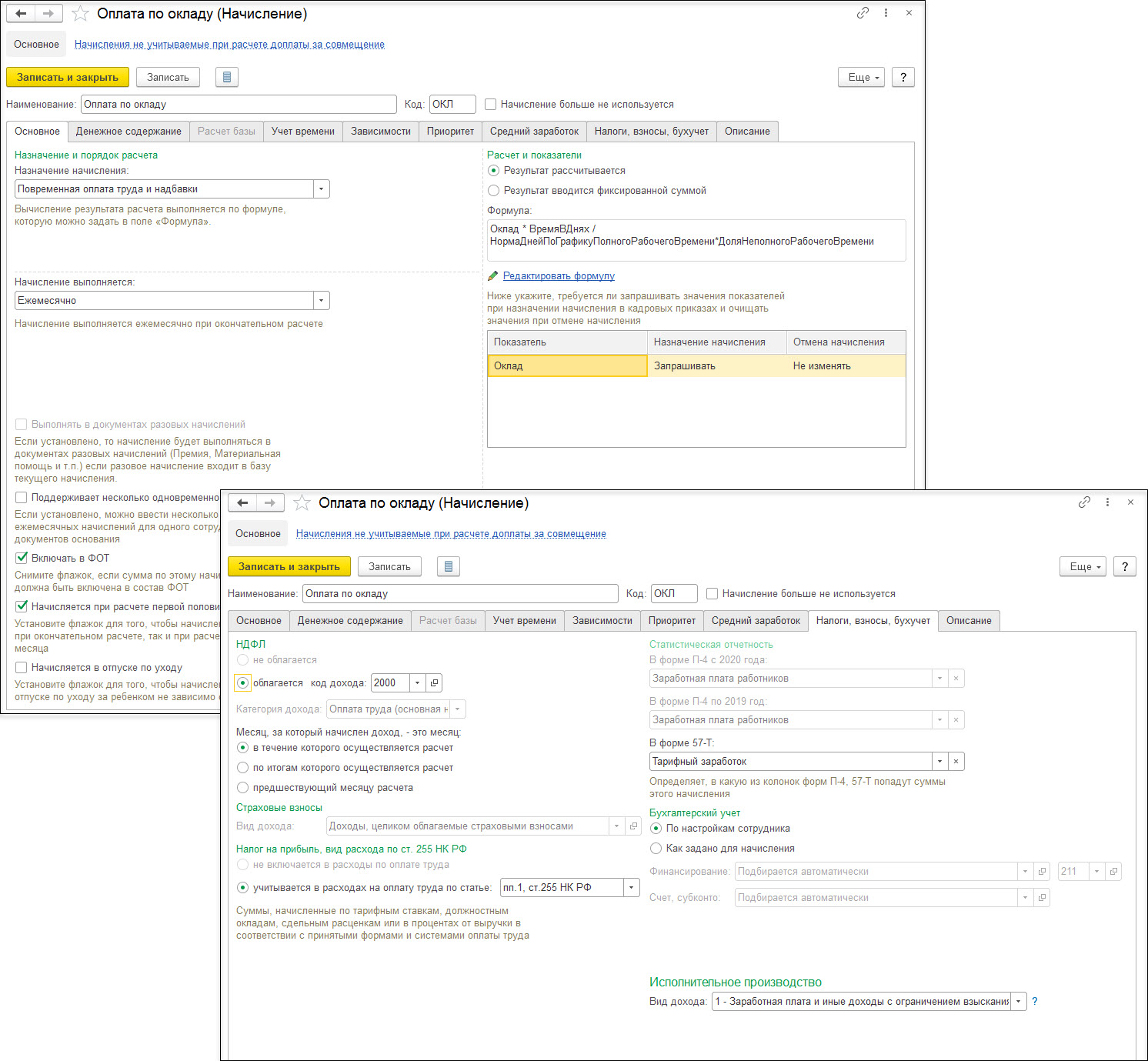This screenshot has width=1148, height=1061.
Task: Toggle 'Поддерживает несколько одновременно' checkbox
Action: pyautogui.click(x=22, y=498)
